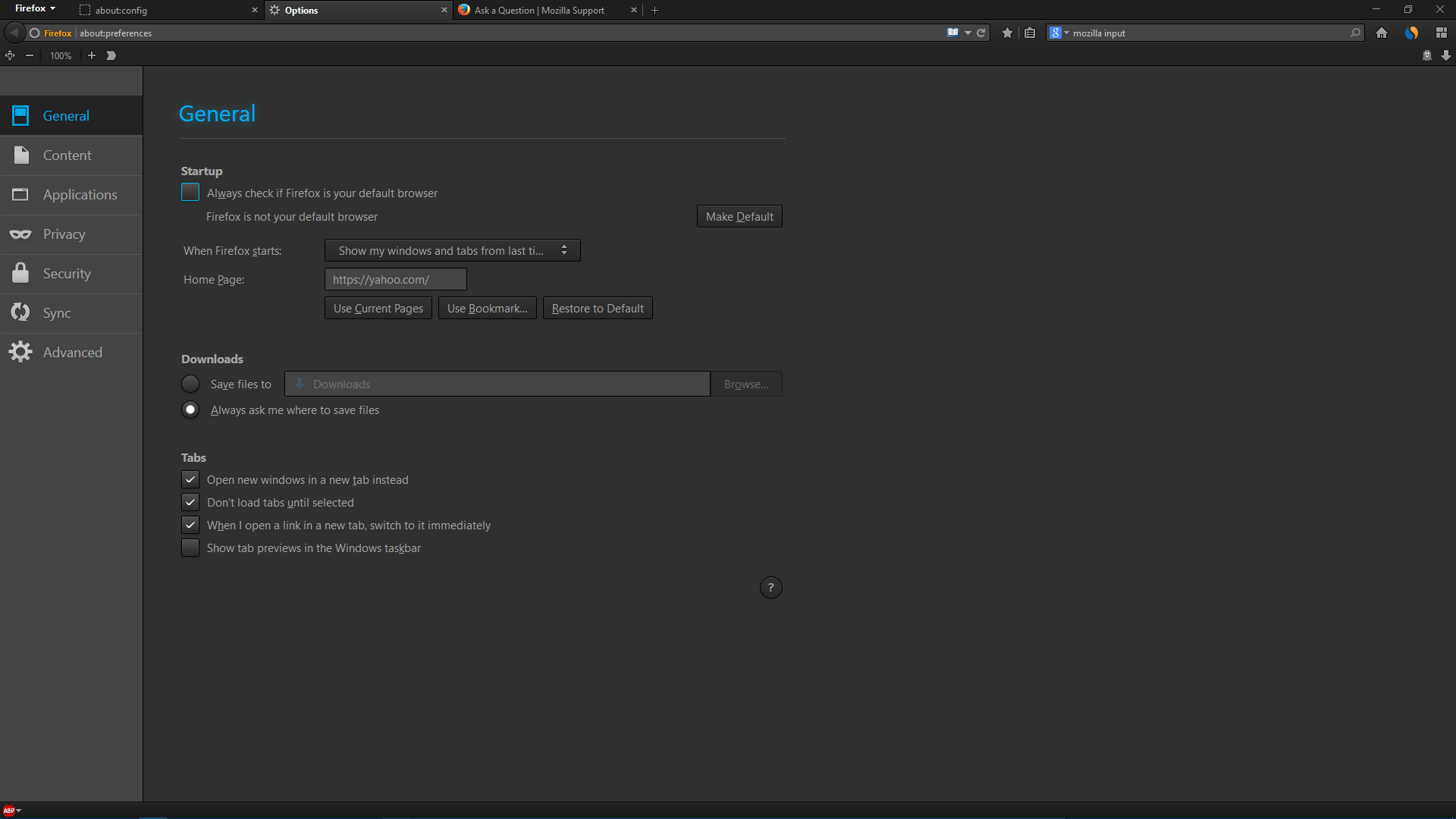Click Use Current Pages button

[x=378, y=308]
